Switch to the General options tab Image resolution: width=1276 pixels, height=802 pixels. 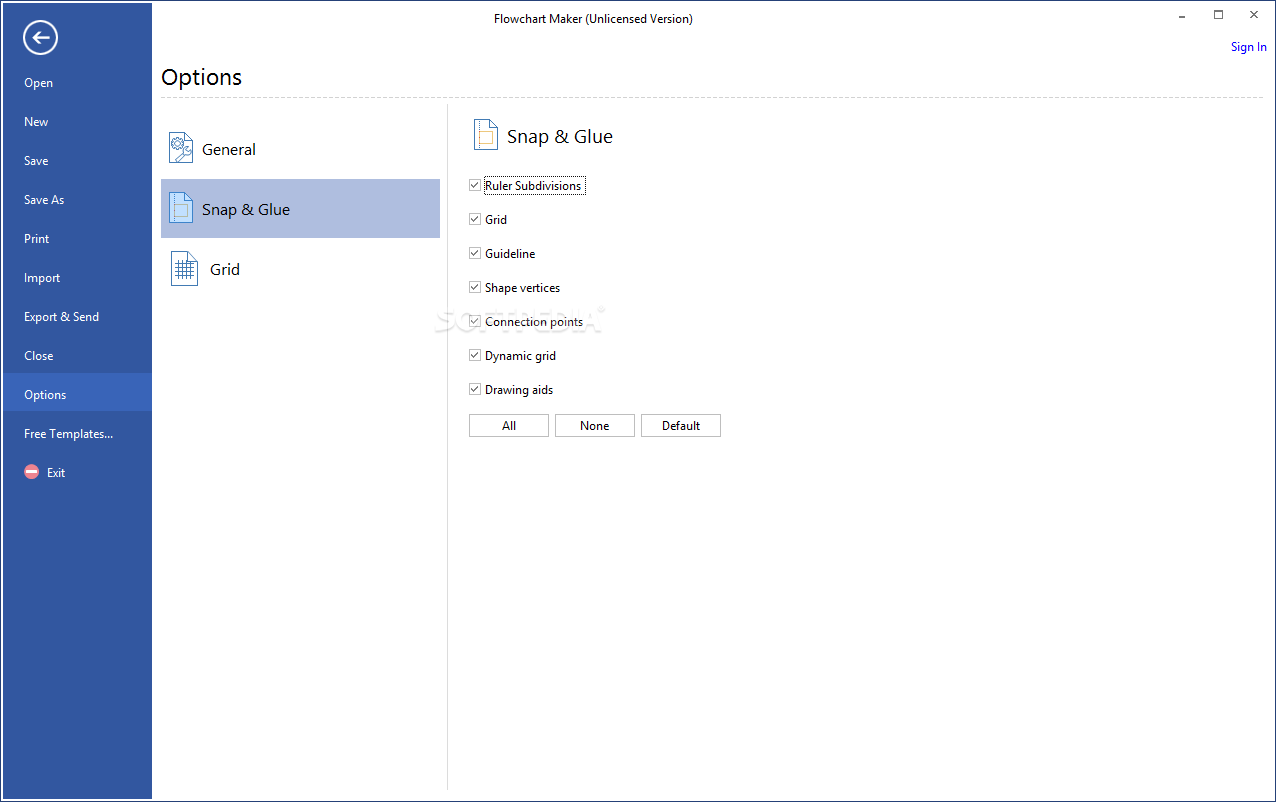(x=300, y=149)
